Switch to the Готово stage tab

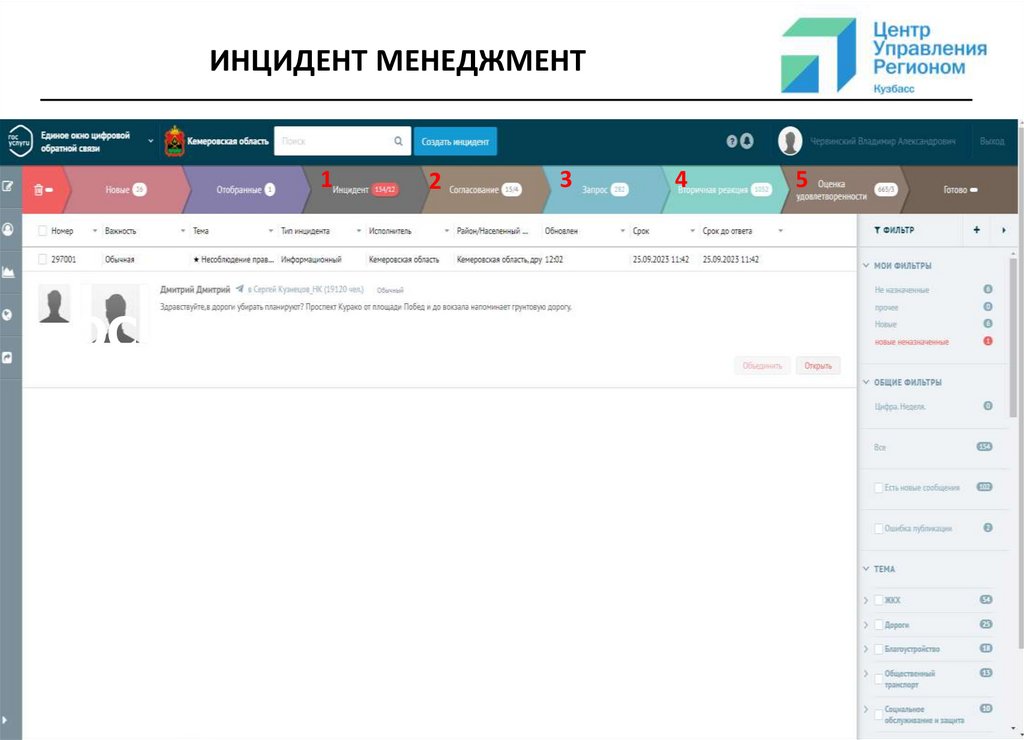coord(960,189)
